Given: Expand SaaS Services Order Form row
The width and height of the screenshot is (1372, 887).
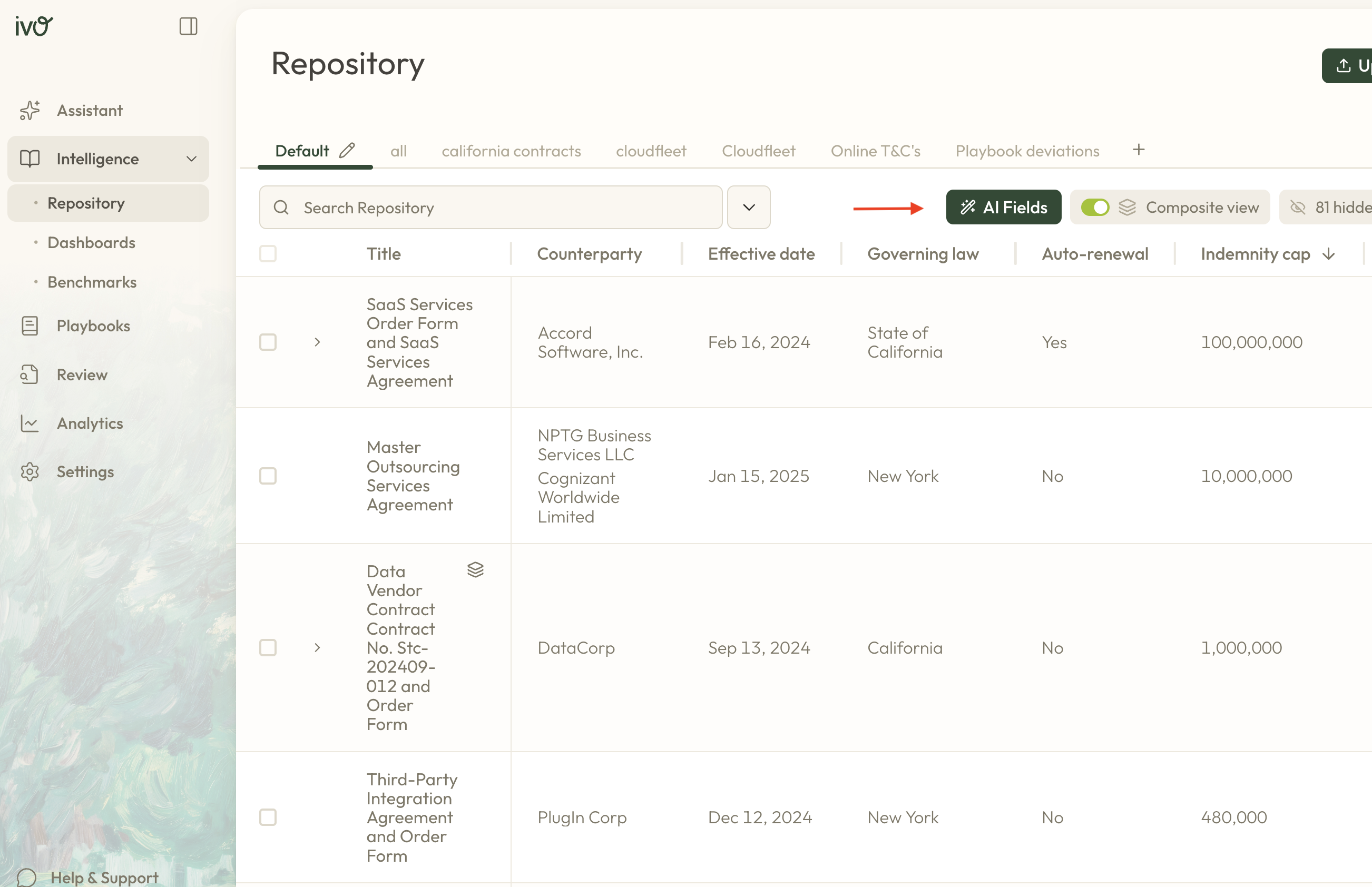Looking at the screenshot, I should click(317, 342).
